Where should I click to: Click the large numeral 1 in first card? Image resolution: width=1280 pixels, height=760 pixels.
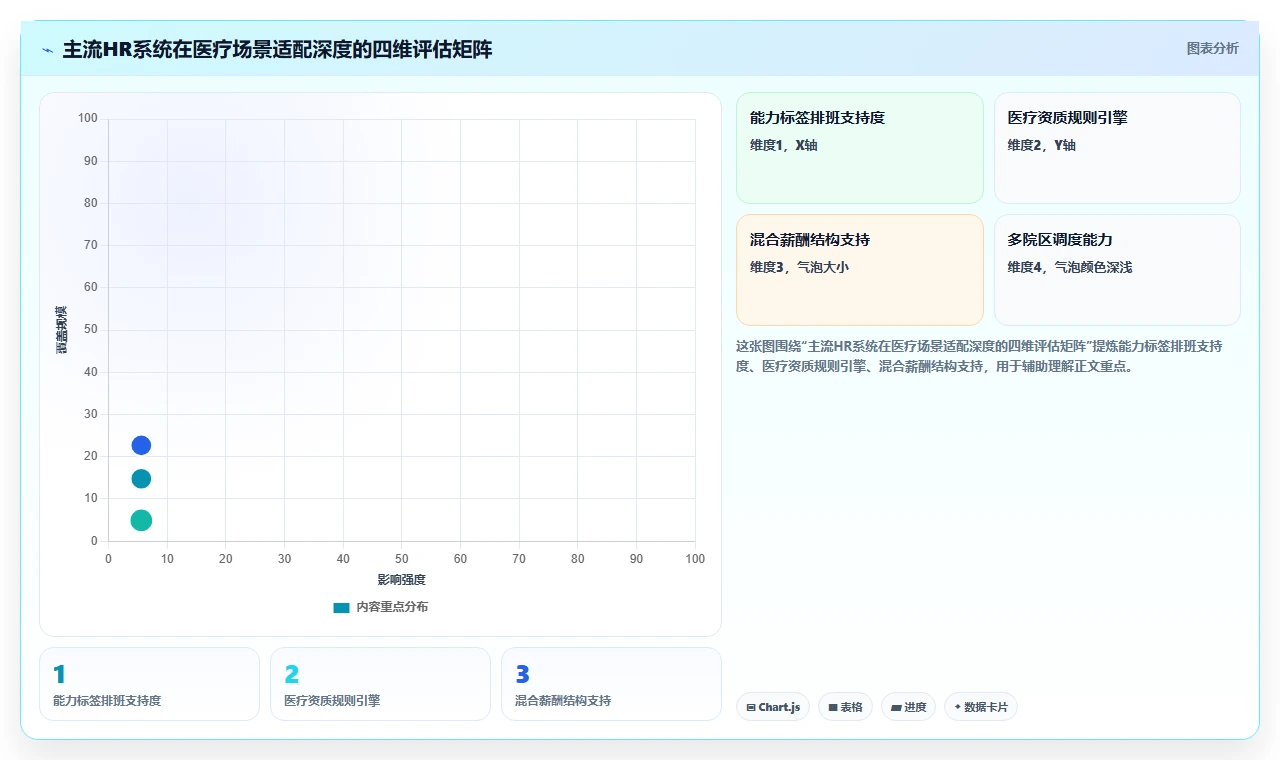[x=58, y=675]
